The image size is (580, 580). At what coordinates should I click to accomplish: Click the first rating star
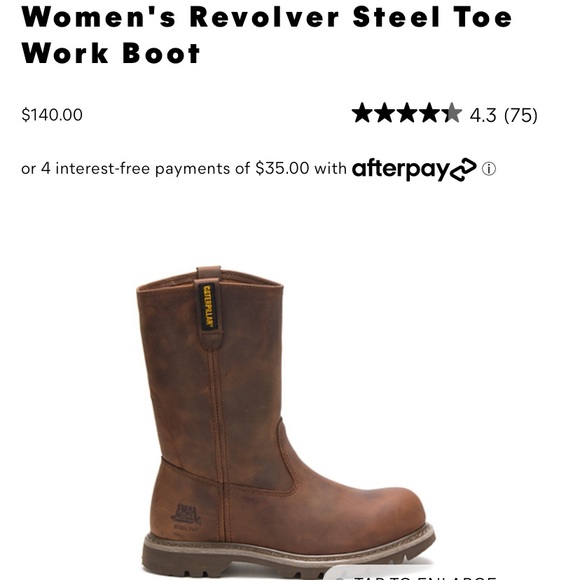tap(362, 113)
